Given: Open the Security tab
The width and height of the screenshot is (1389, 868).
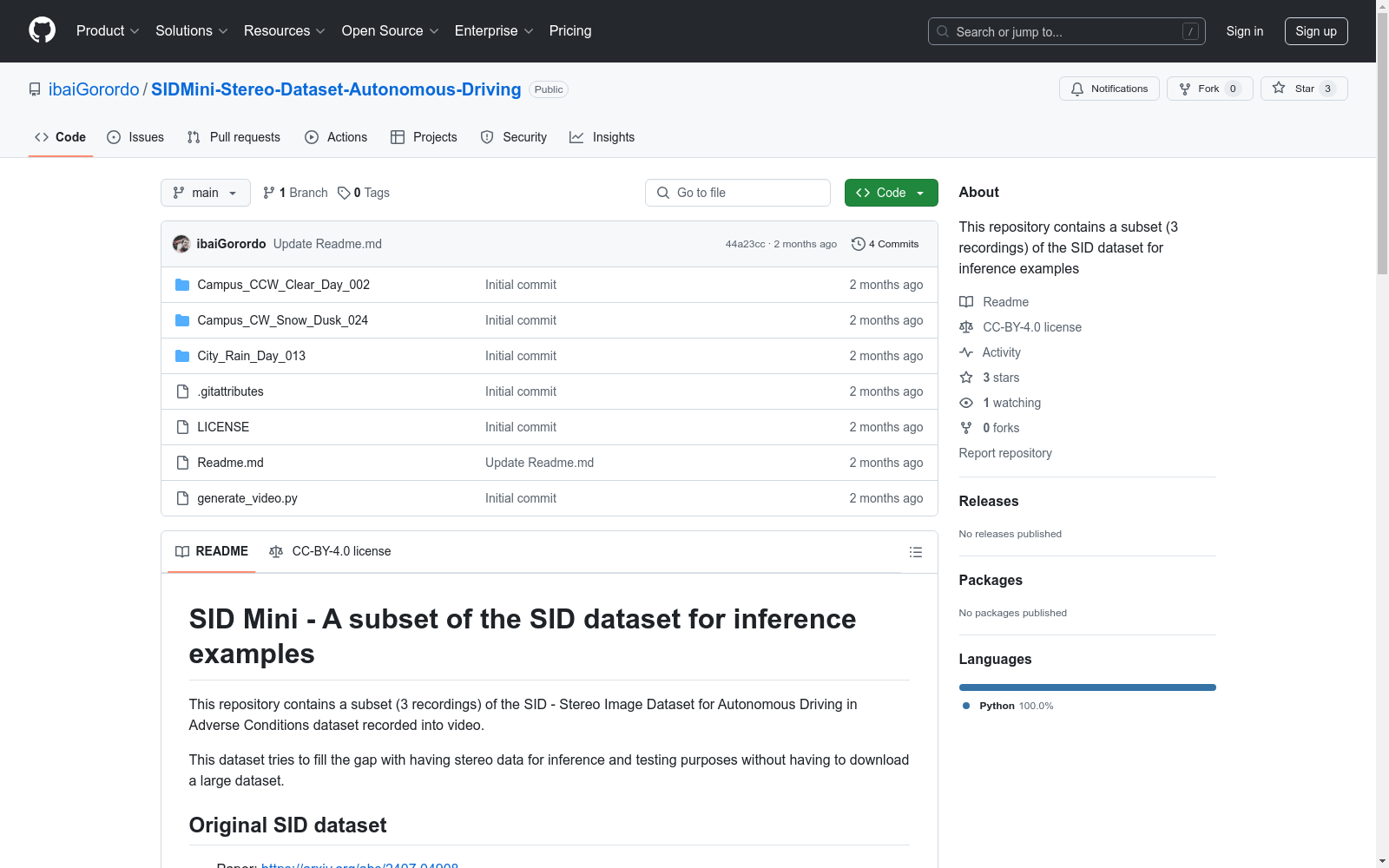Looking at the screenshot, I should click(514, 137).
